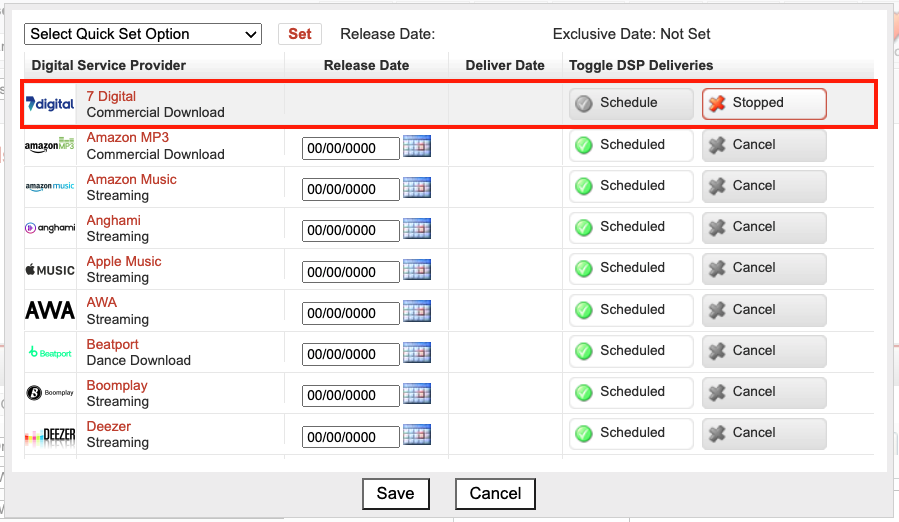Open the AWA release date calendar icon
The height and width of the screenshot is (522, 899).
(417, 311)
